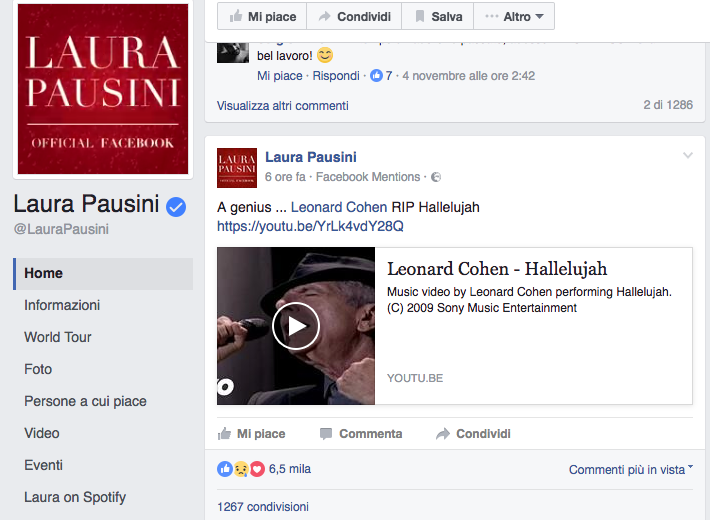
Task: Click the blue verified badge icon
Action: pyautogui.click(x=176, y=207)
